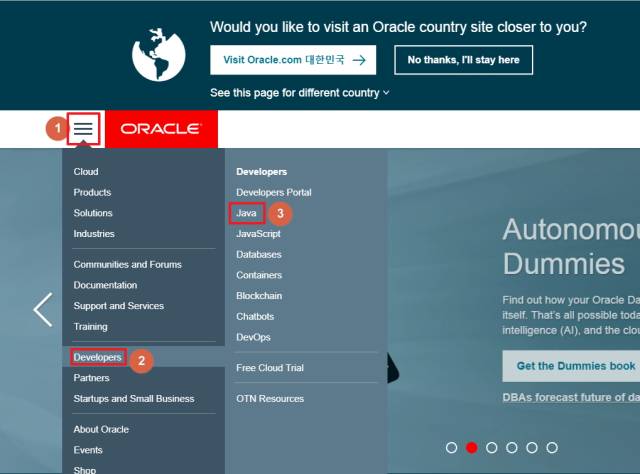This screenshot has width=640, height=474.
Task: Click Visit Oracle.com 대한민국 button
Action: click(x=293, y=60)
